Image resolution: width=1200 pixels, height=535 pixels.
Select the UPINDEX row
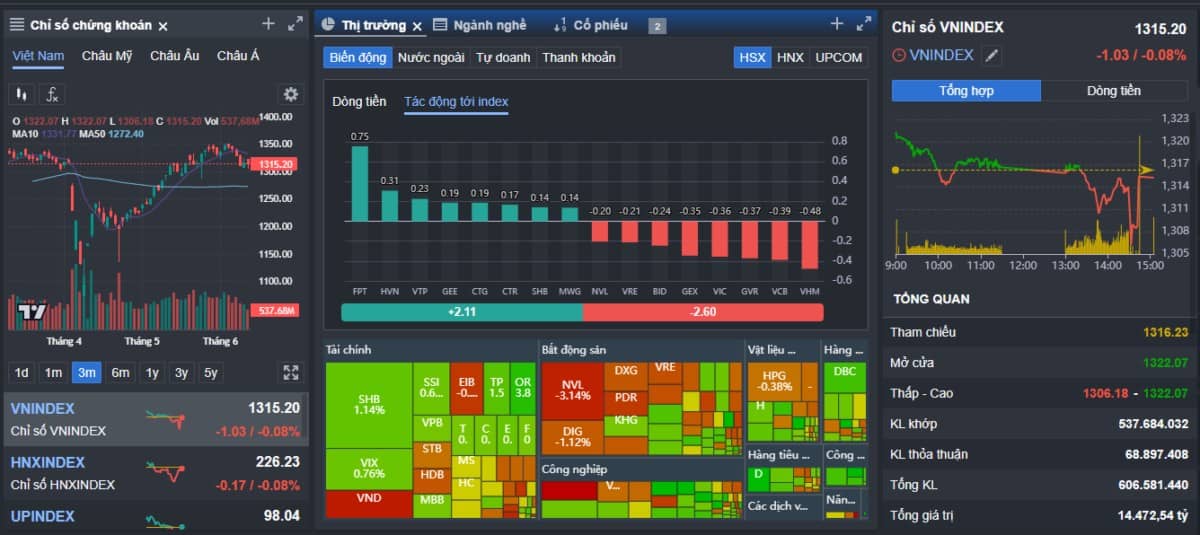pos(156,517)
